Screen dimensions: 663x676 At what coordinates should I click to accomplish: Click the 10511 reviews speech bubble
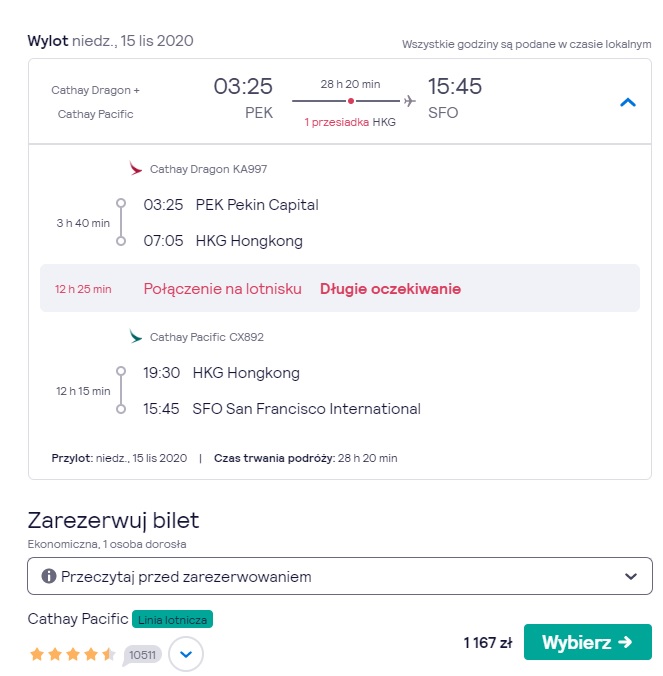[x=142, y=655]
